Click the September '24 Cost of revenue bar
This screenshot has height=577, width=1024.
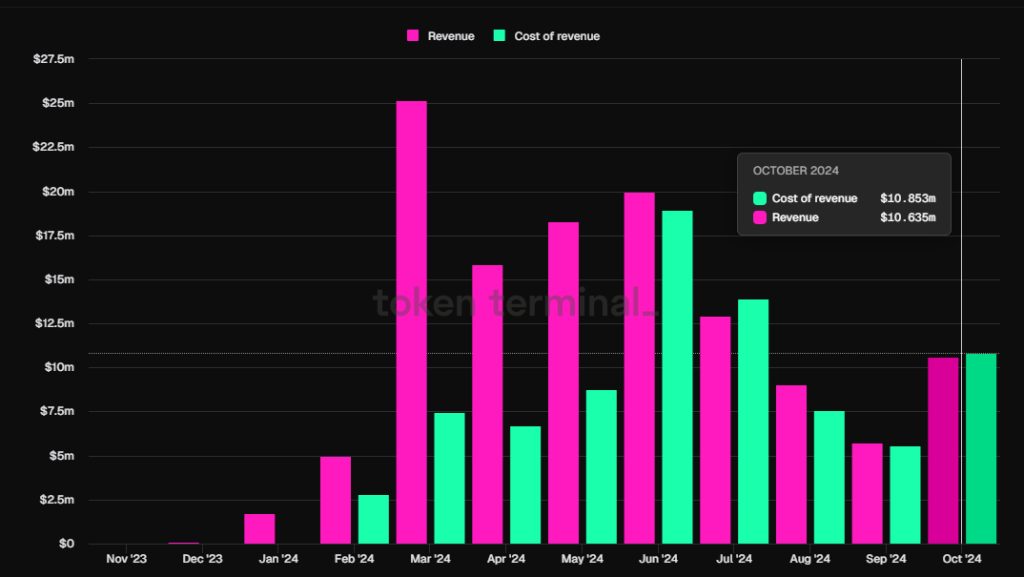(x=905, y=494)
